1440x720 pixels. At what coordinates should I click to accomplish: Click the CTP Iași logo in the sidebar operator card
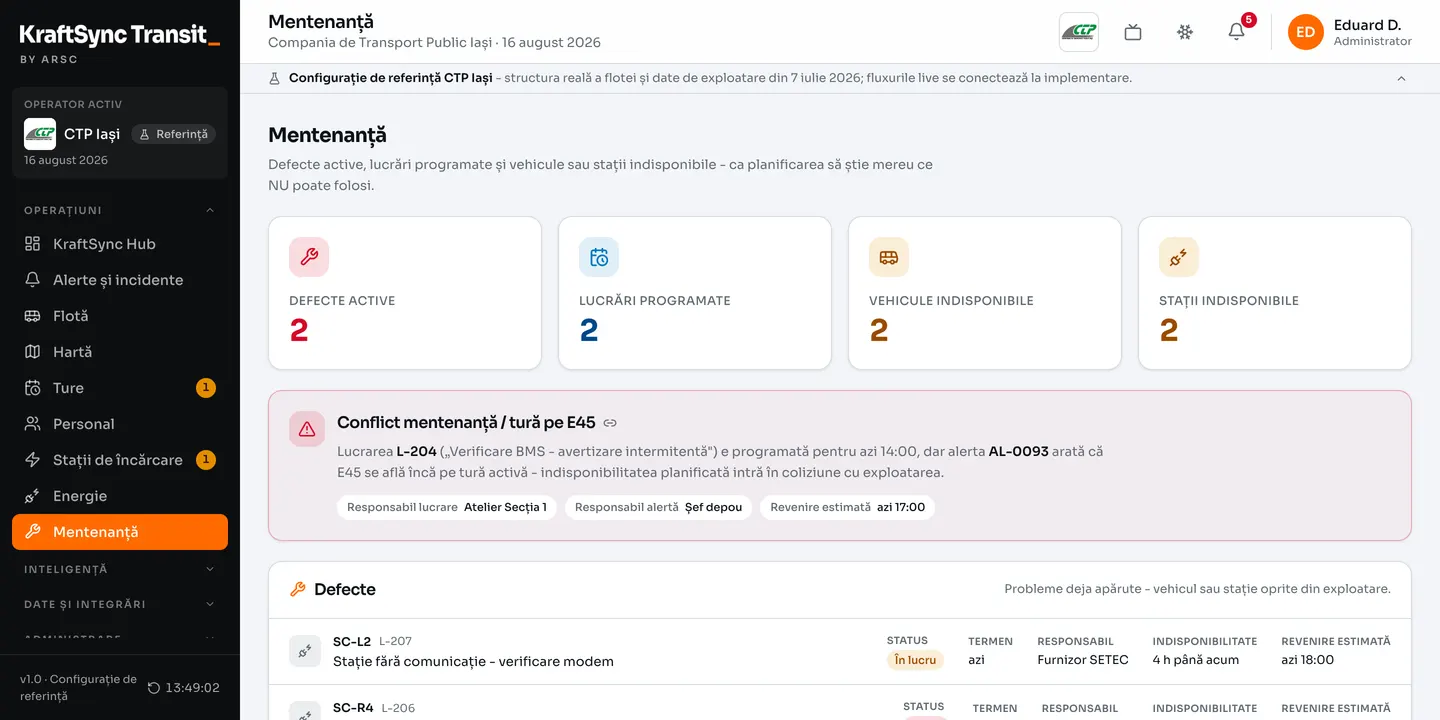click(40, 134)
